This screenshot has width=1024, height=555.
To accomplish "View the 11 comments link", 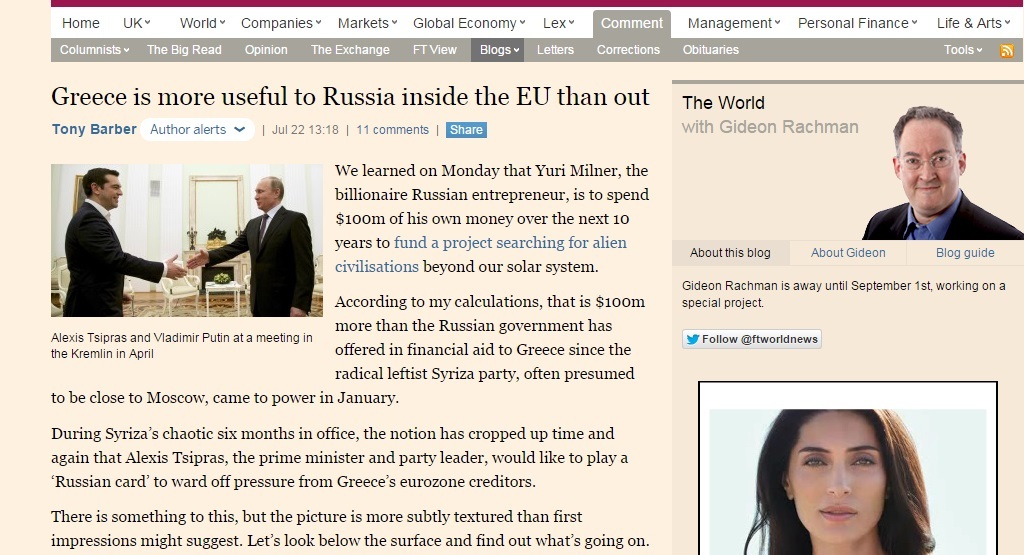I will 392,130.
